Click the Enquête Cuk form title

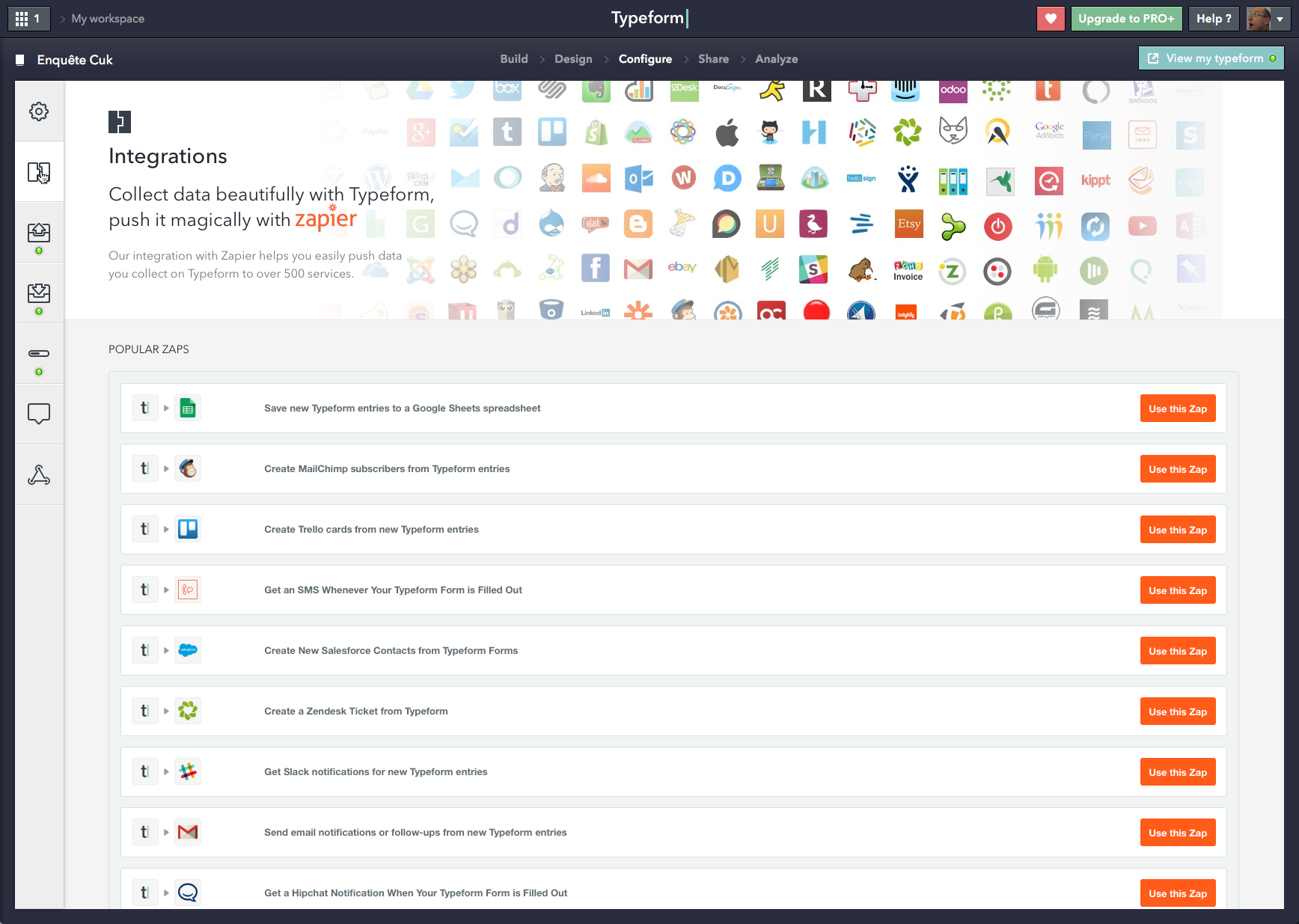(75, 60)
